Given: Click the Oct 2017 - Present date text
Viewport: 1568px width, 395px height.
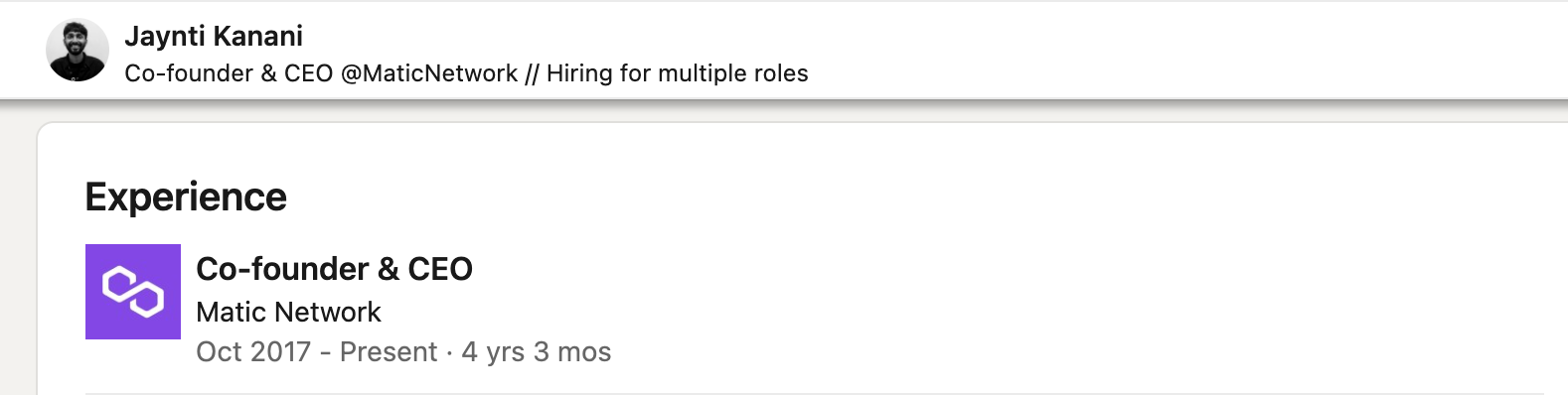Looking at the screenshot, I should point(317,352).
